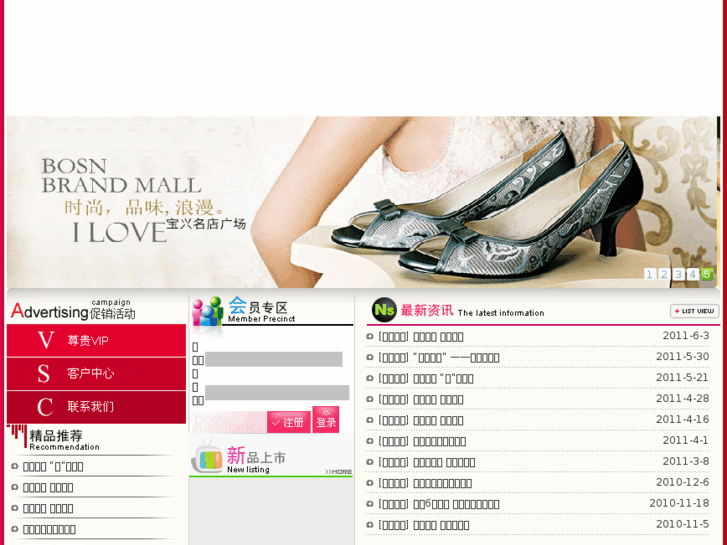
Task: Switch banner to slide 4
Action: click(x=693, y=274)
